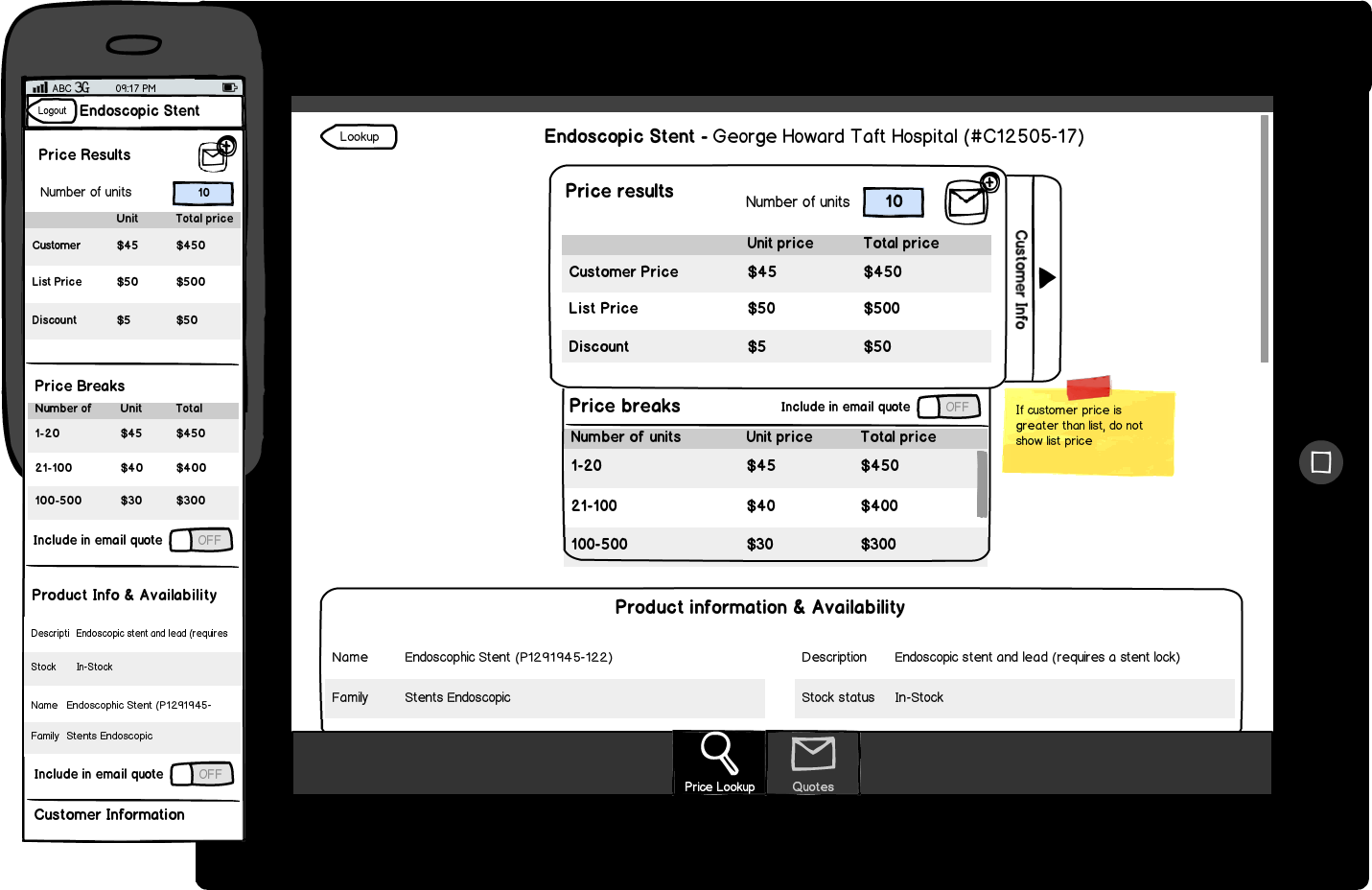Click the Stents Endoscopic family value on tablet
Viewport: 1372px width, 890px height.
coord(457,697)
